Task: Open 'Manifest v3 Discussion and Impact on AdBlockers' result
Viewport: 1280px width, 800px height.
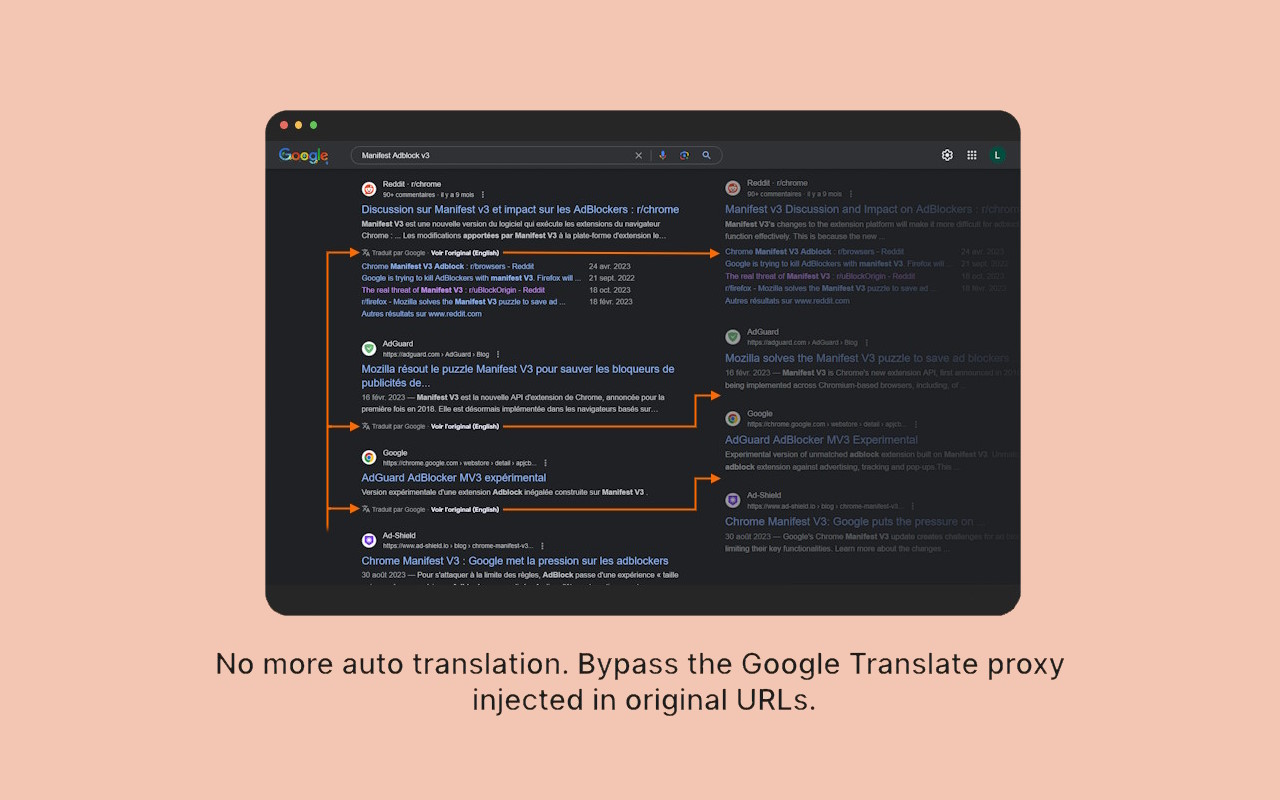Action: tap(872, 210)
